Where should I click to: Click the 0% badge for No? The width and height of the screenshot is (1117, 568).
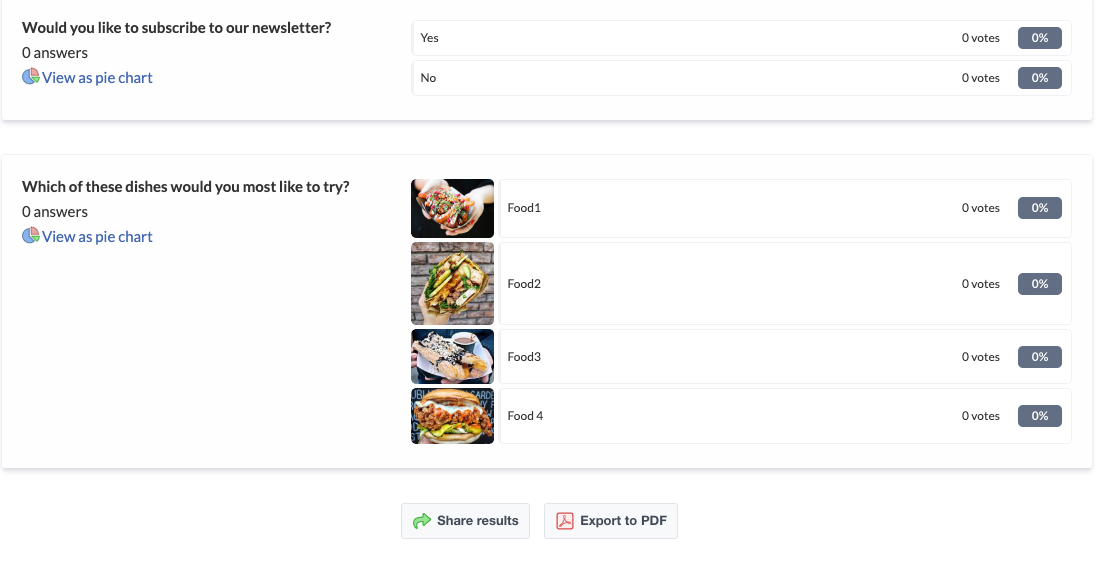coord(1039,78)
